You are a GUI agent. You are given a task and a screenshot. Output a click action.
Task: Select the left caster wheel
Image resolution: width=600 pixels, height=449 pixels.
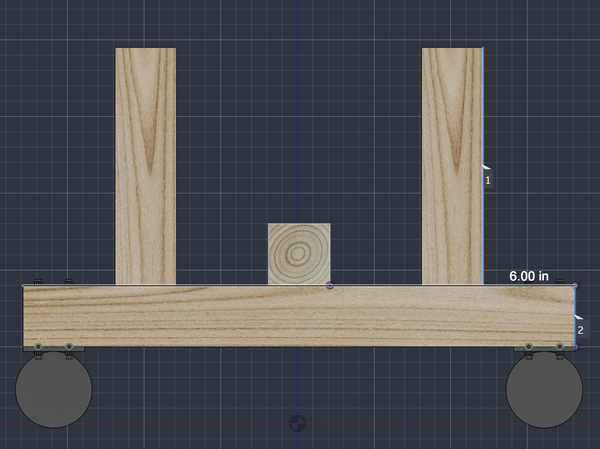point(54,389)
